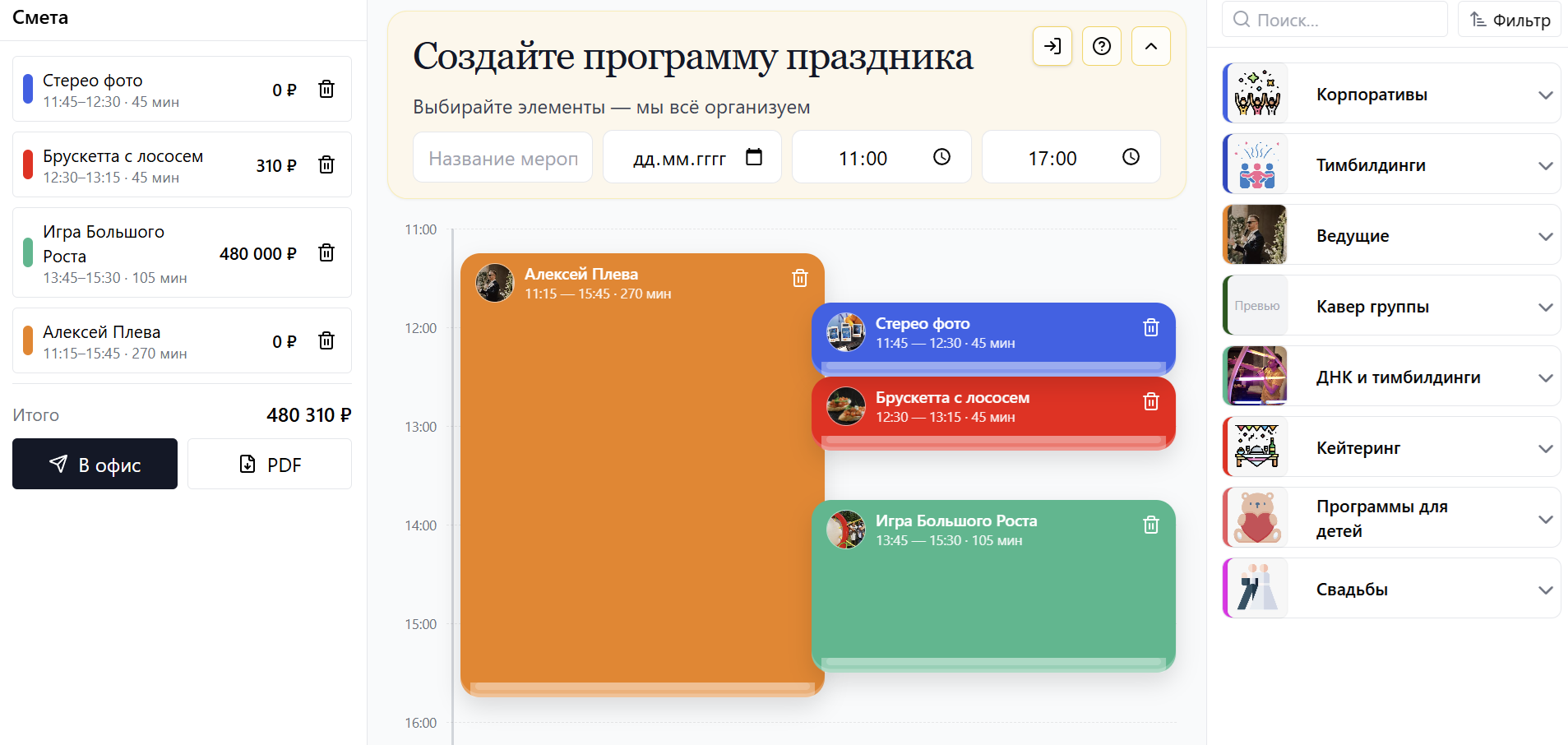Click the дд.мм.гггг date field
Screen dimensions: 1568x745
click(x=692, y=157)
